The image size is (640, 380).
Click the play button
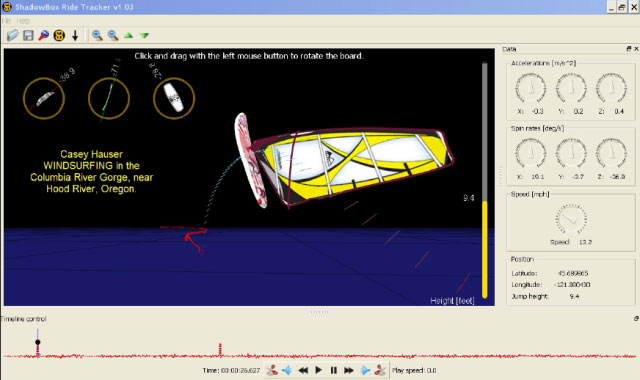coord(318,370)
